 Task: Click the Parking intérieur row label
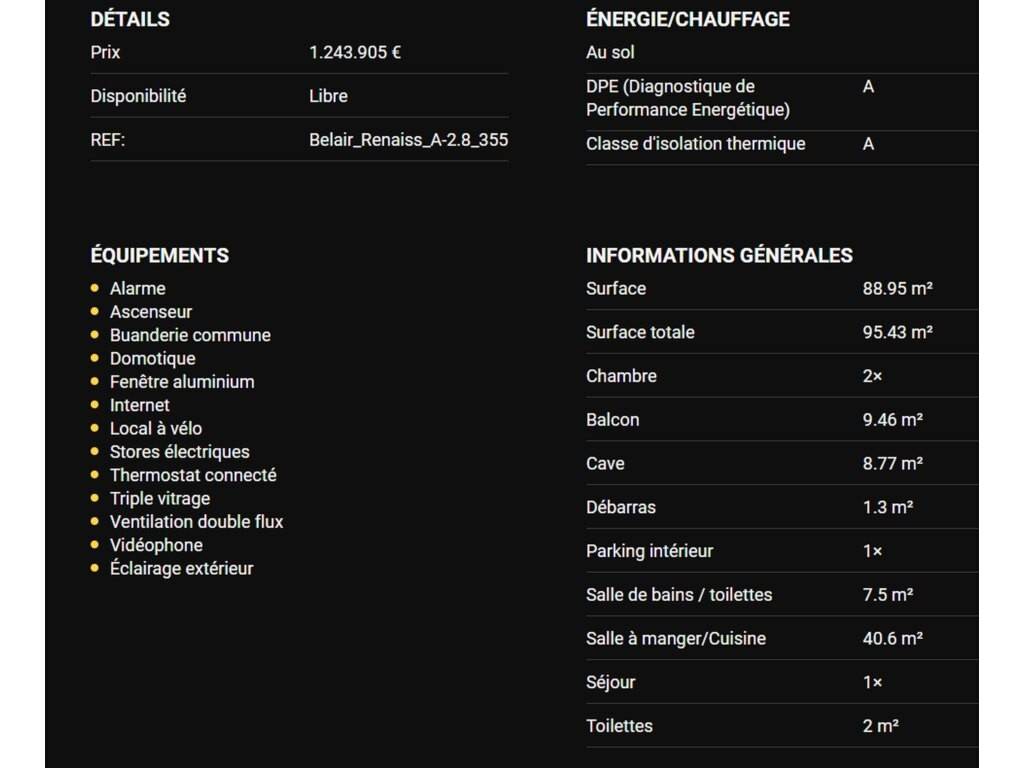[649, 551]
